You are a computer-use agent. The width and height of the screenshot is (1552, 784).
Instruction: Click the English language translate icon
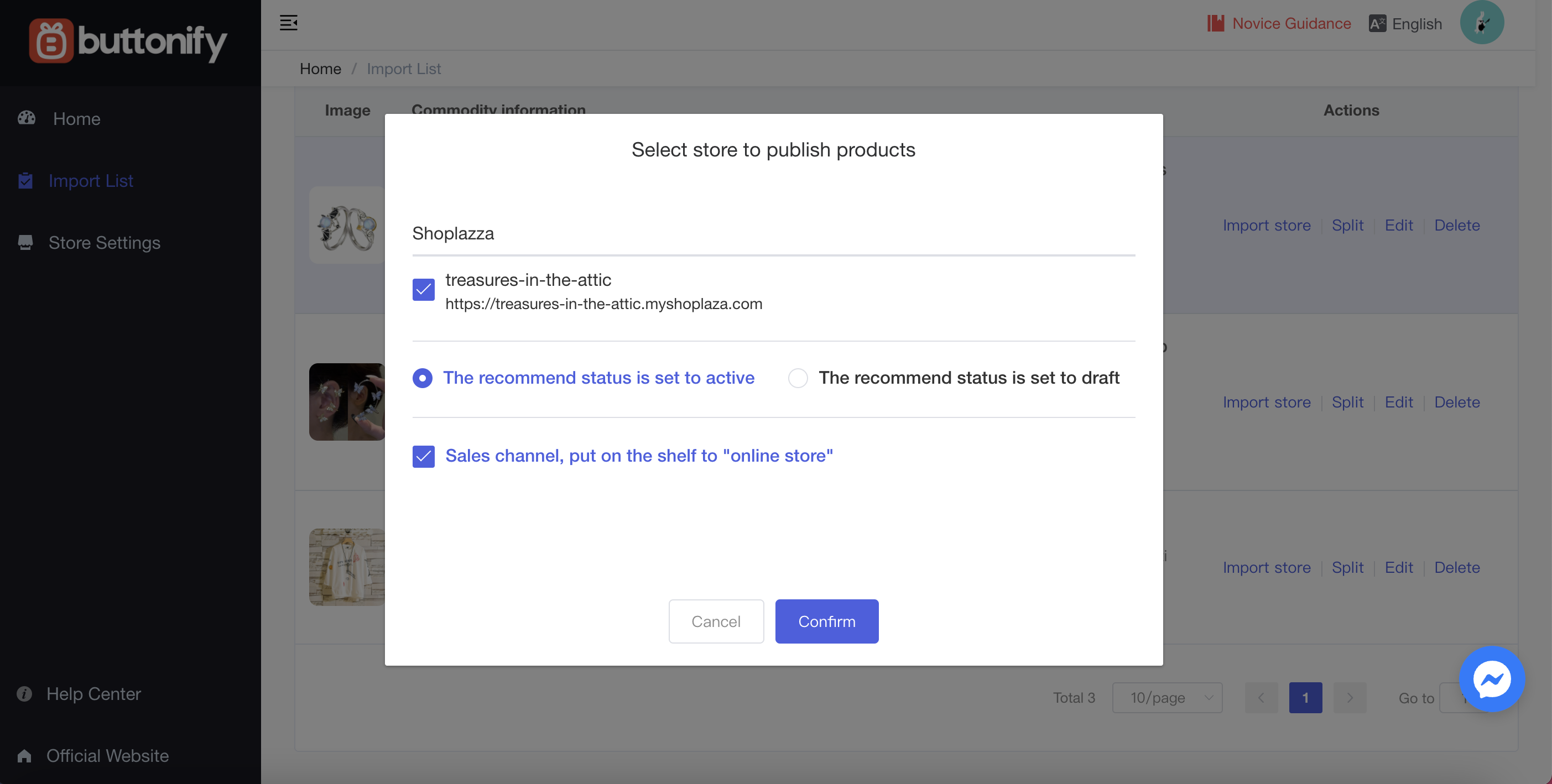coord(1377,23)
